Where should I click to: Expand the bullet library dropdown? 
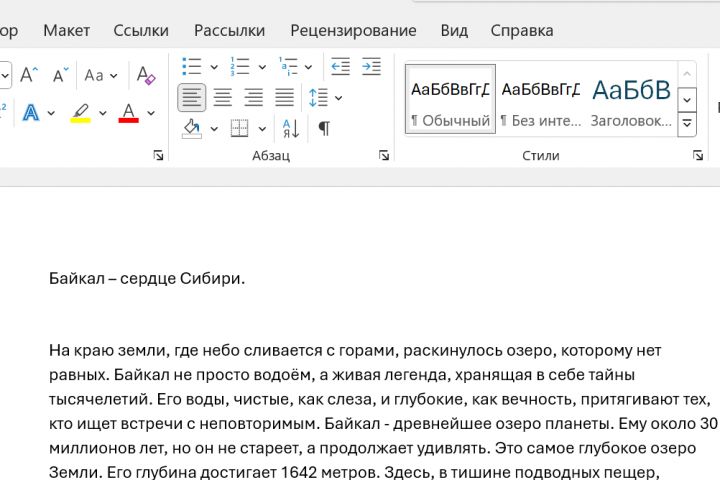214,67
